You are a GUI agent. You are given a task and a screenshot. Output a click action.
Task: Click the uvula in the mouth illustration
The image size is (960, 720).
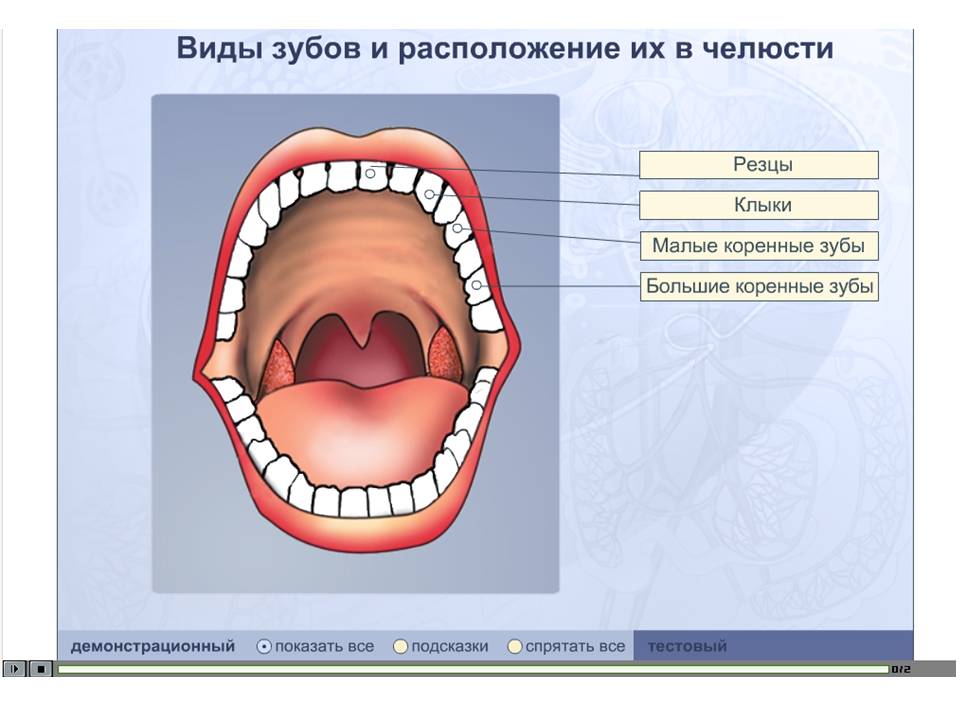(x=363, y=331)
